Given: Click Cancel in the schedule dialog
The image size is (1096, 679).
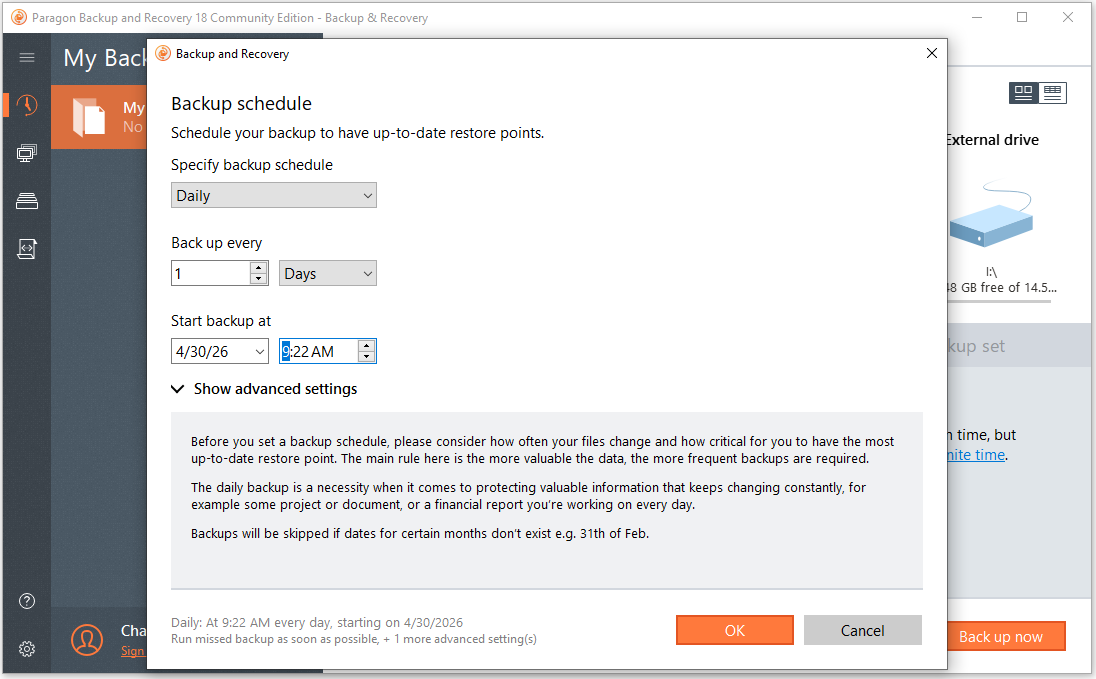Looking at the screenshot, I should [x=863, y=630].
